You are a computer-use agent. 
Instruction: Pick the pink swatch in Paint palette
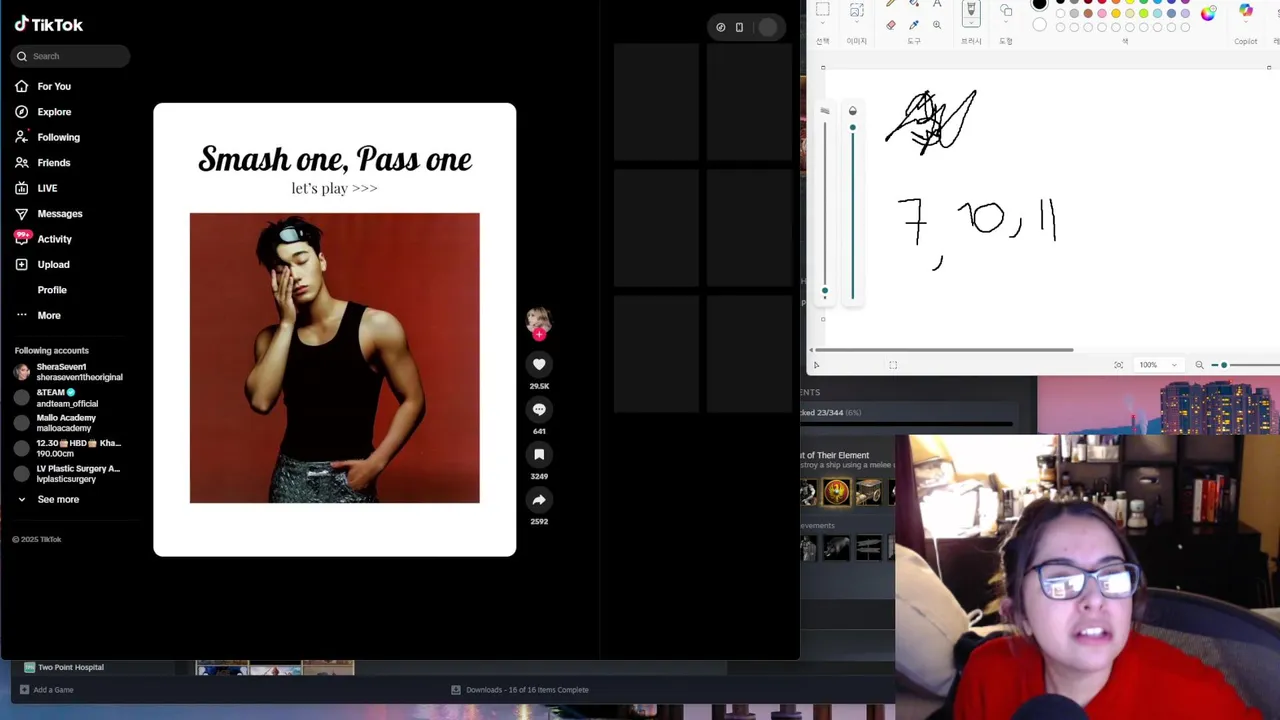pos(1102,14)
